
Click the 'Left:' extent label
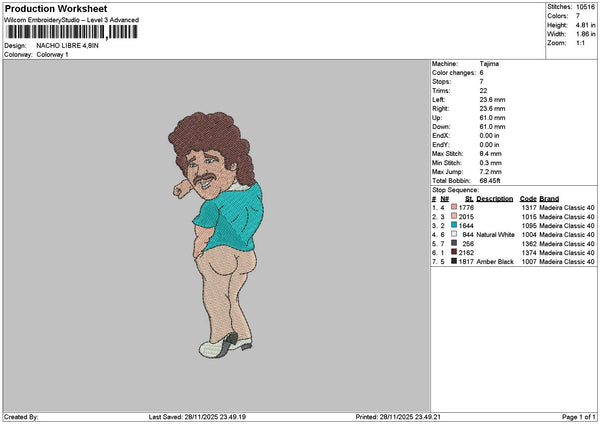tap(439, 100)
